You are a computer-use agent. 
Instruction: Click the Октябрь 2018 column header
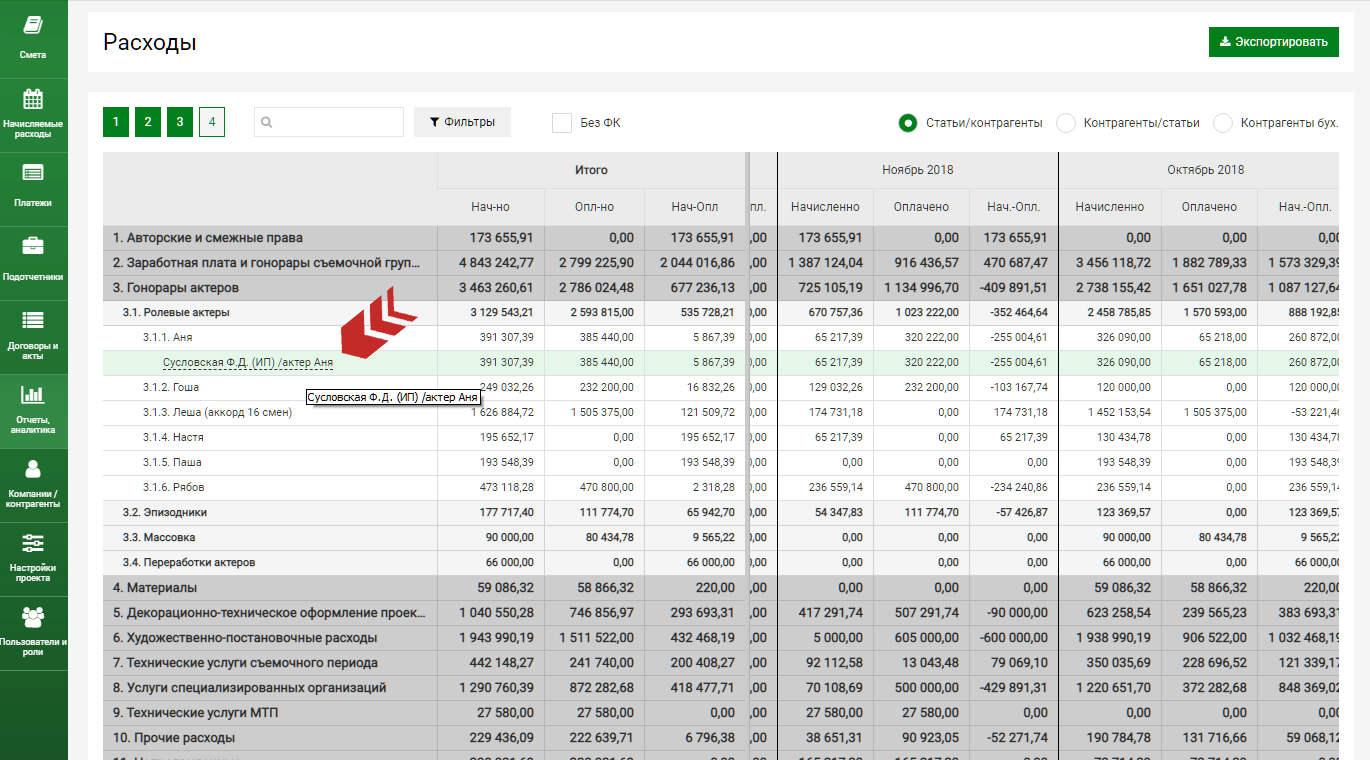1205,170
